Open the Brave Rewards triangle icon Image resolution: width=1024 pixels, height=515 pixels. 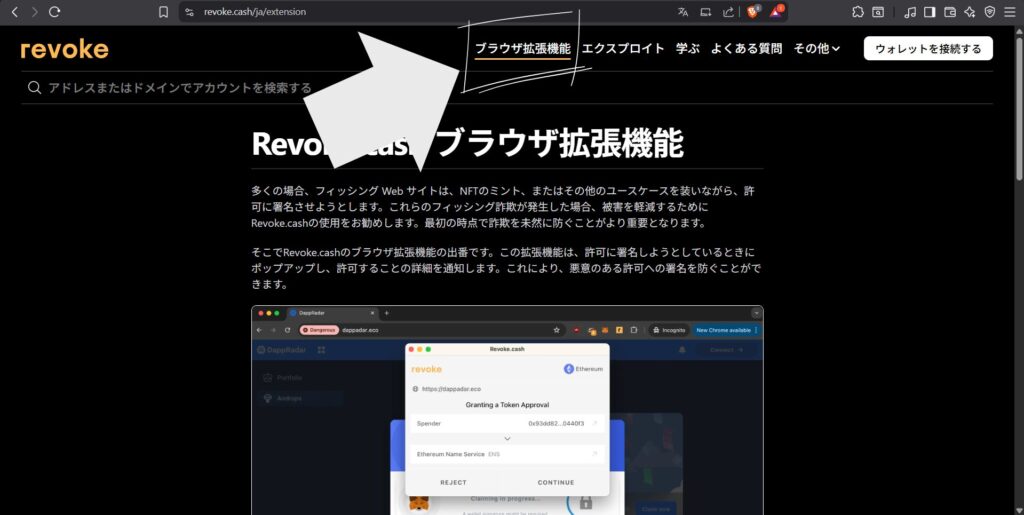click(x=776, y=12)
